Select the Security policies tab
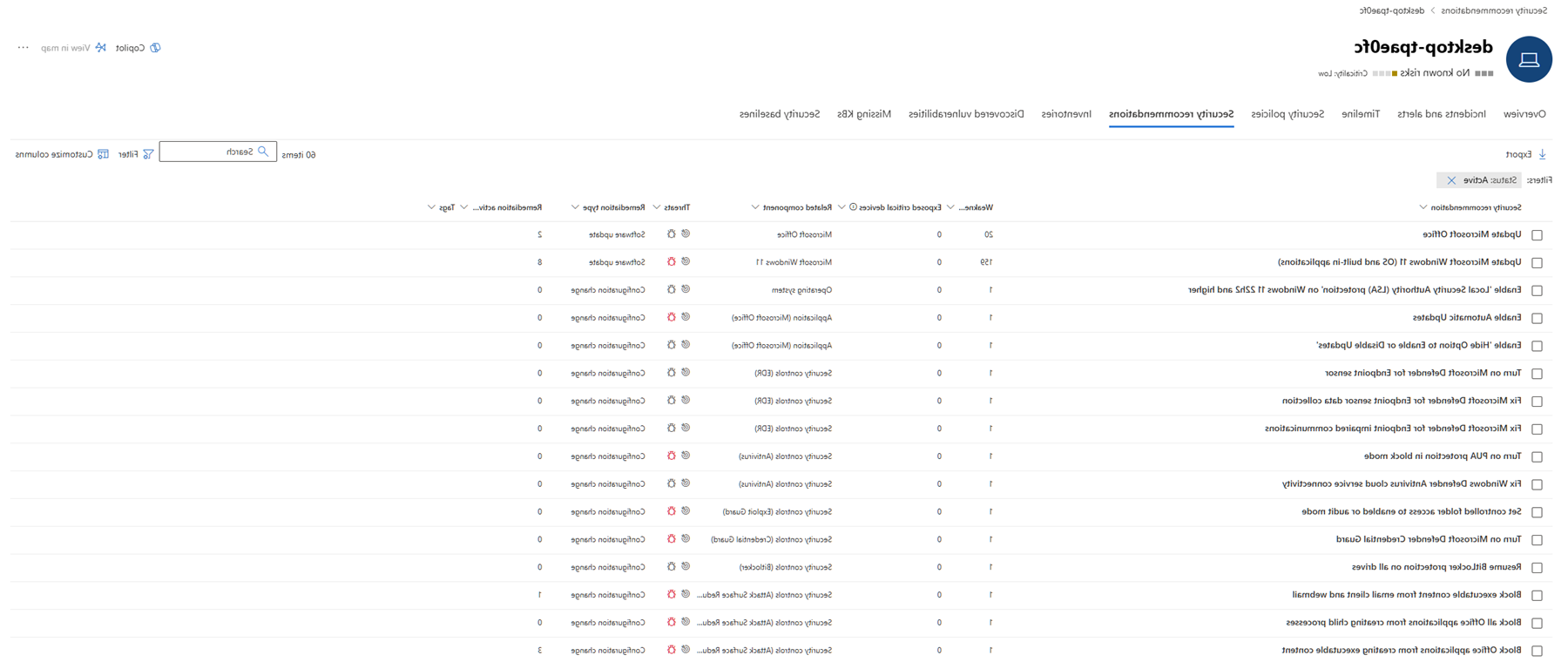Screen dimensions: 1568x662 click(x=1288, y=114)
